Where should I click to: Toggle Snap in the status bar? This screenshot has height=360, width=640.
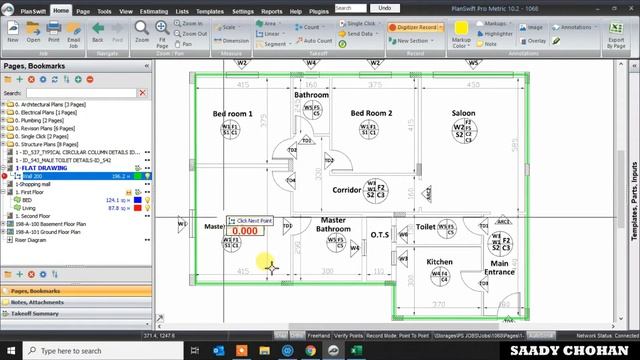tap(281, 336)
